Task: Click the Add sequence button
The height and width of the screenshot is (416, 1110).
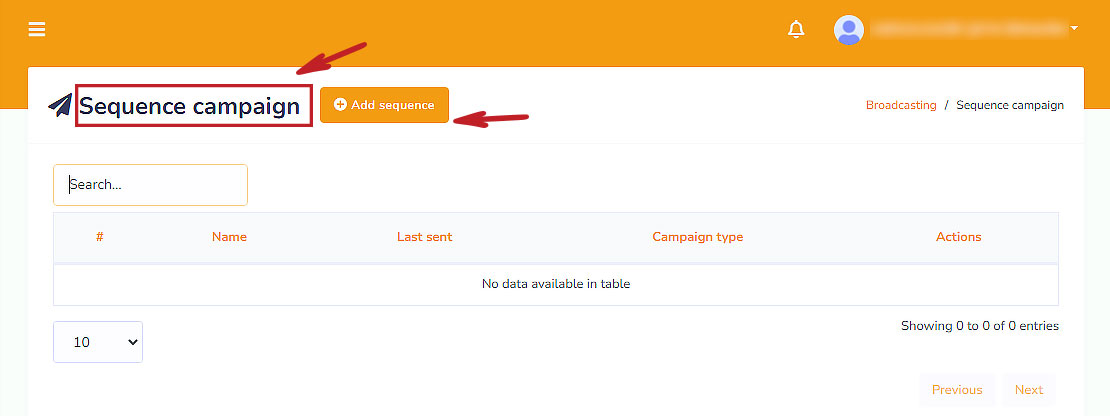Action: click(384, 105)
